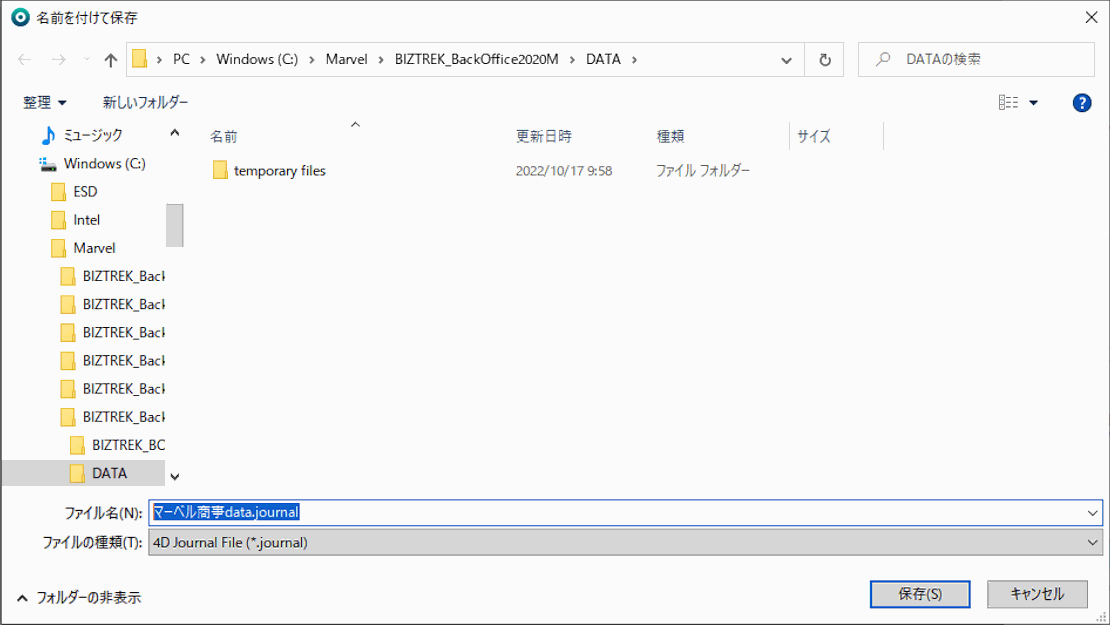Select Windows (C:) drive in sidebar
This screenshot has width=1110, height=625.
(104, 163)
